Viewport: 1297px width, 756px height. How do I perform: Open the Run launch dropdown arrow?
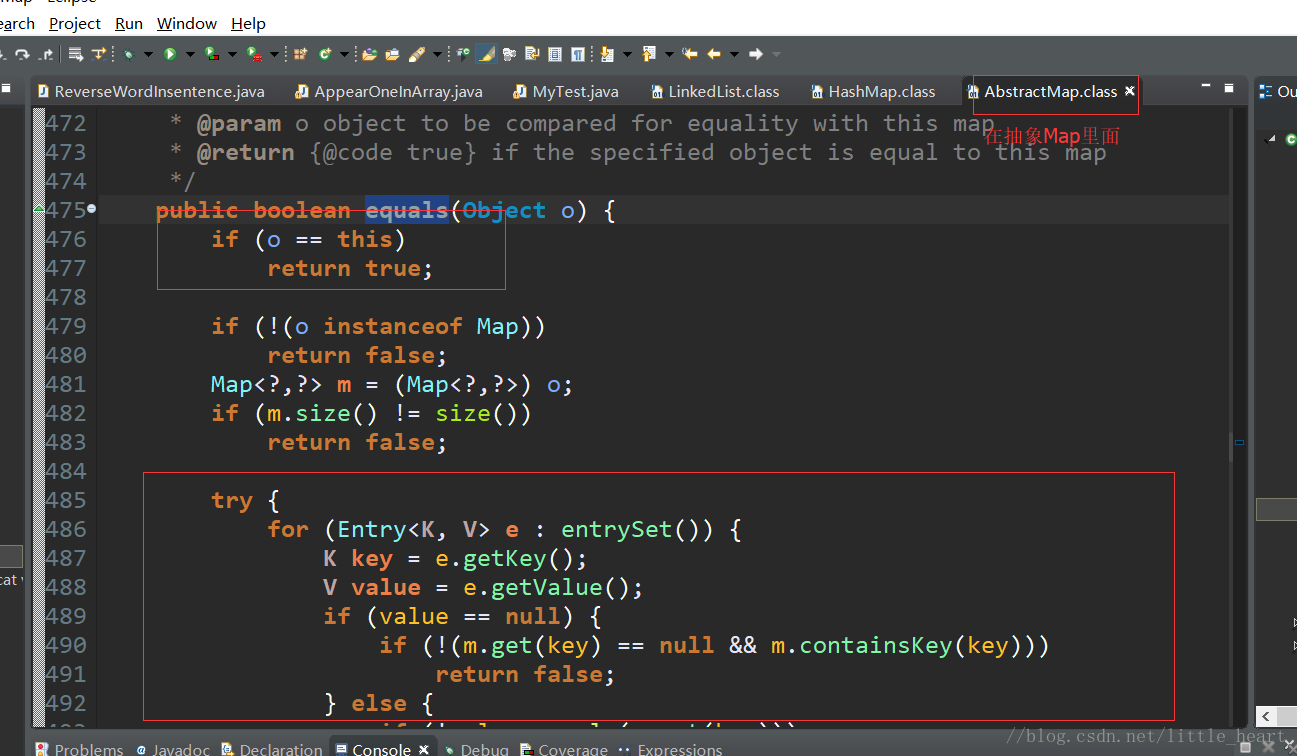pos(190,54)
